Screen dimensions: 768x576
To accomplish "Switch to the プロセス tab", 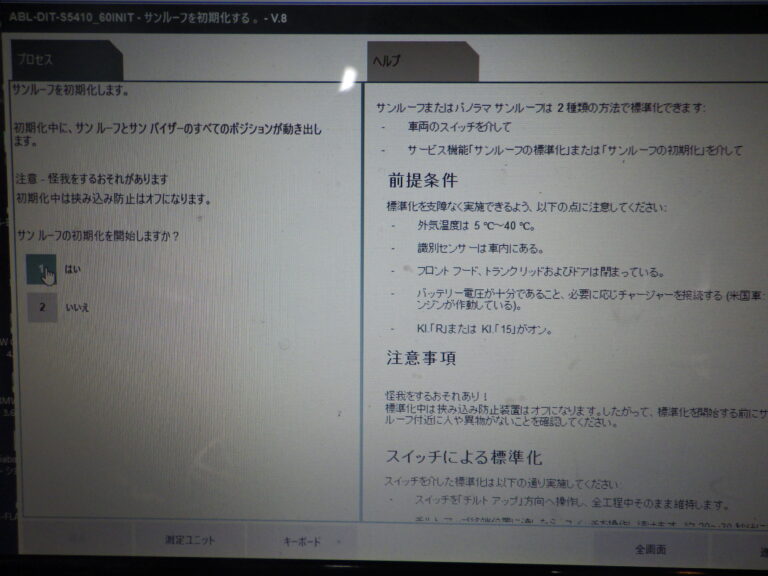I will coord(66,62).
